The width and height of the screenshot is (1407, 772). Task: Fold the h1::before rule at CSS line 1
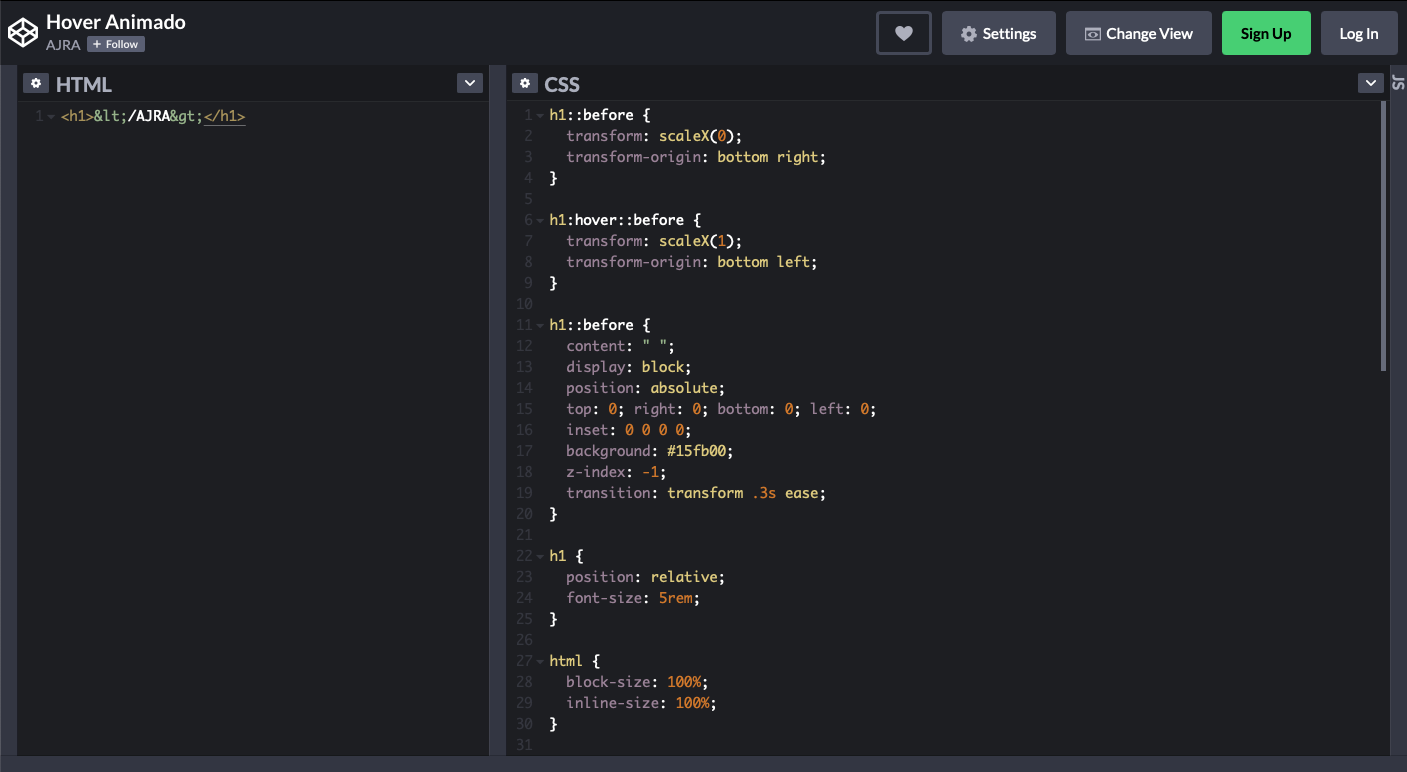[540, 115]
